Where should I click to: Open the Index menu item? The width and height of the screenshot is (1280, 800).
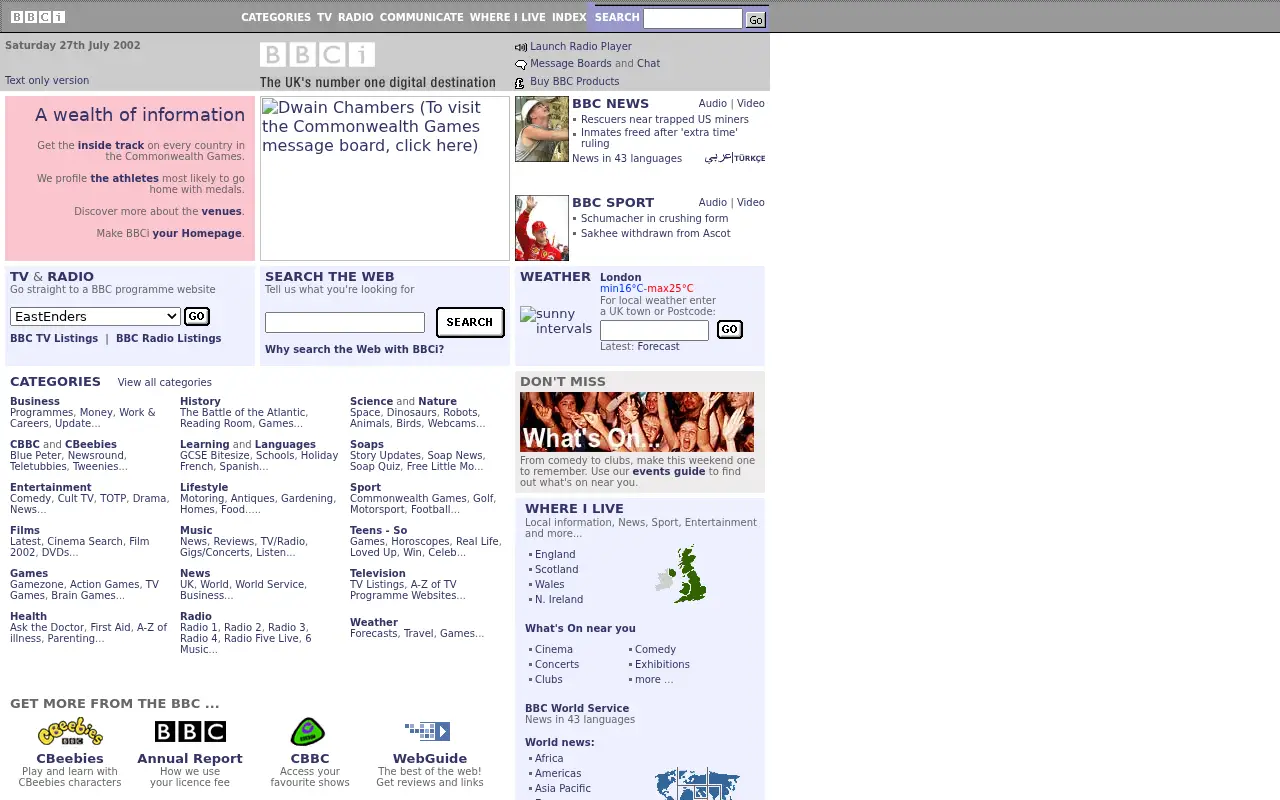click(569, 17)
